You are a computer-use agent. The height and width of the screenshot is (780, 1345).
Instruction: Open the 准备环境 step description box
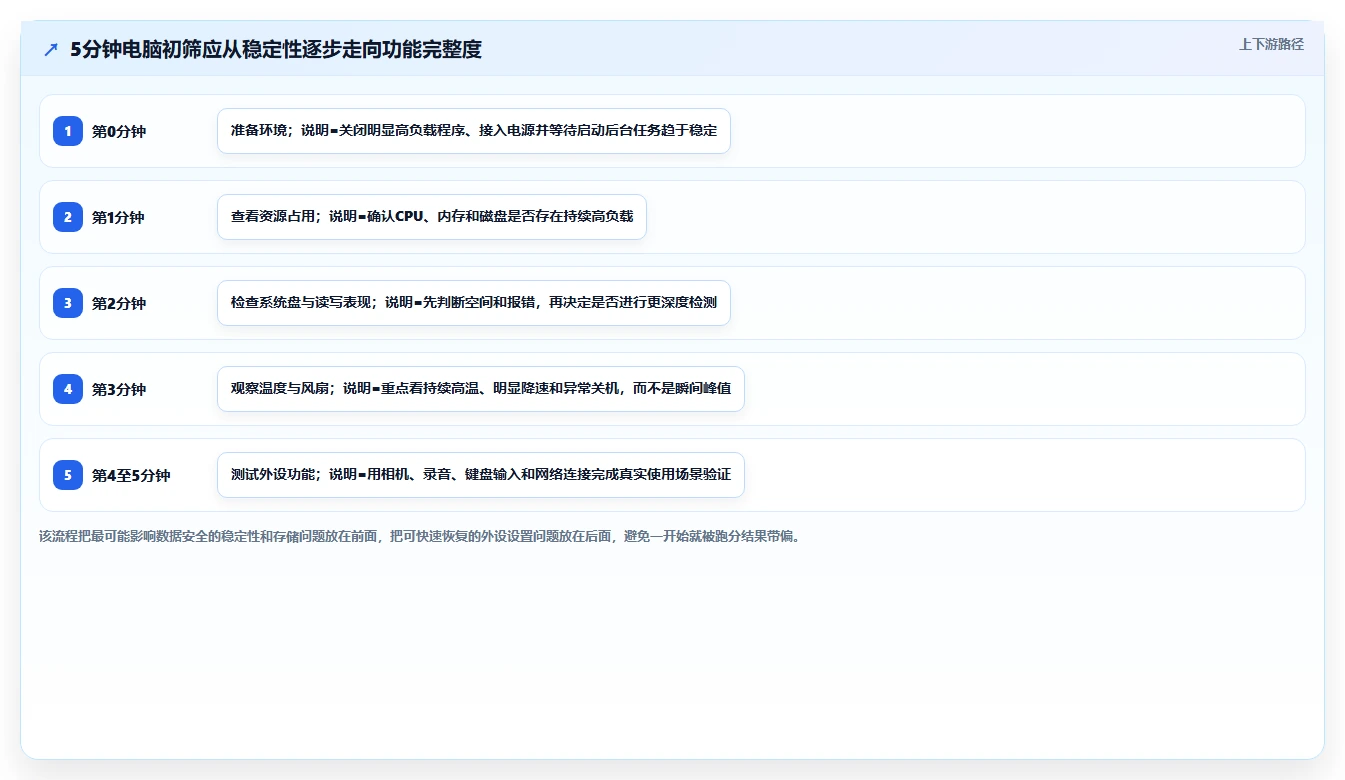tap(474, 131)
